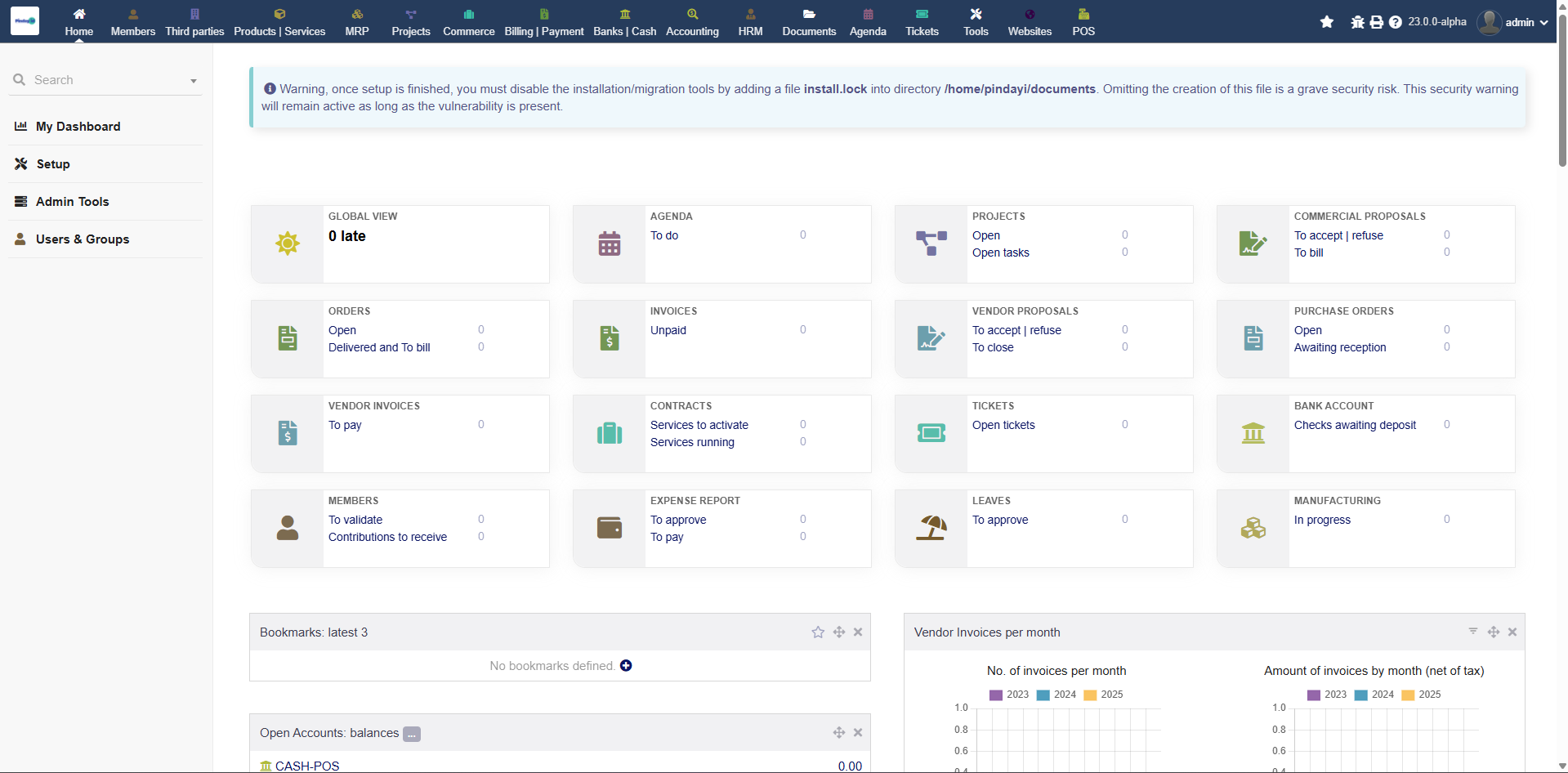Click the Global View sun icon
Image resolution: width=1568 pixels, height=773 pixels.
coord(288,244)
